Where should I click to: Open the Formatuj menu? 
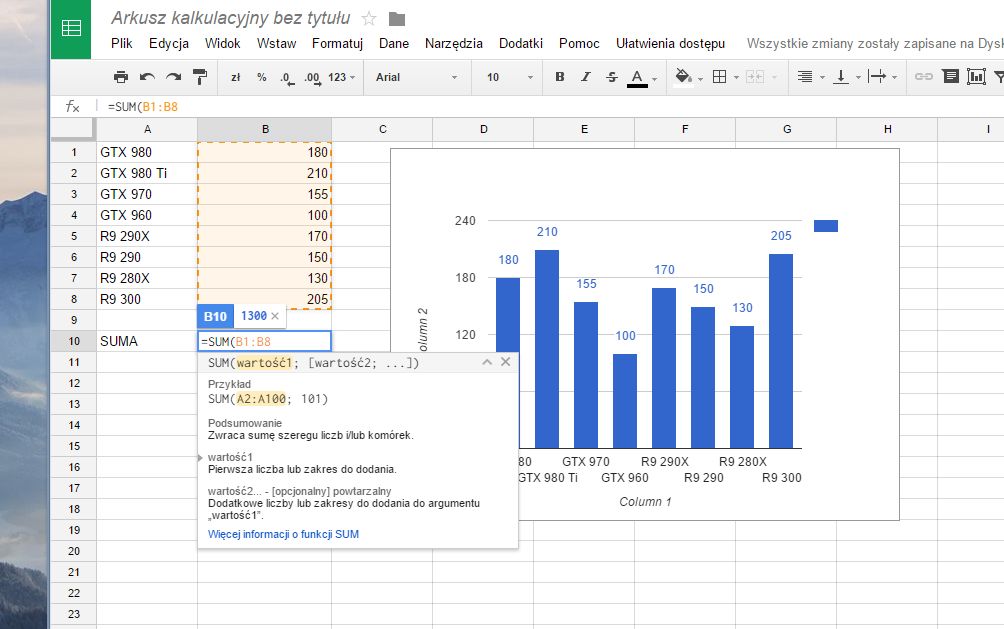tap(337, 43)
